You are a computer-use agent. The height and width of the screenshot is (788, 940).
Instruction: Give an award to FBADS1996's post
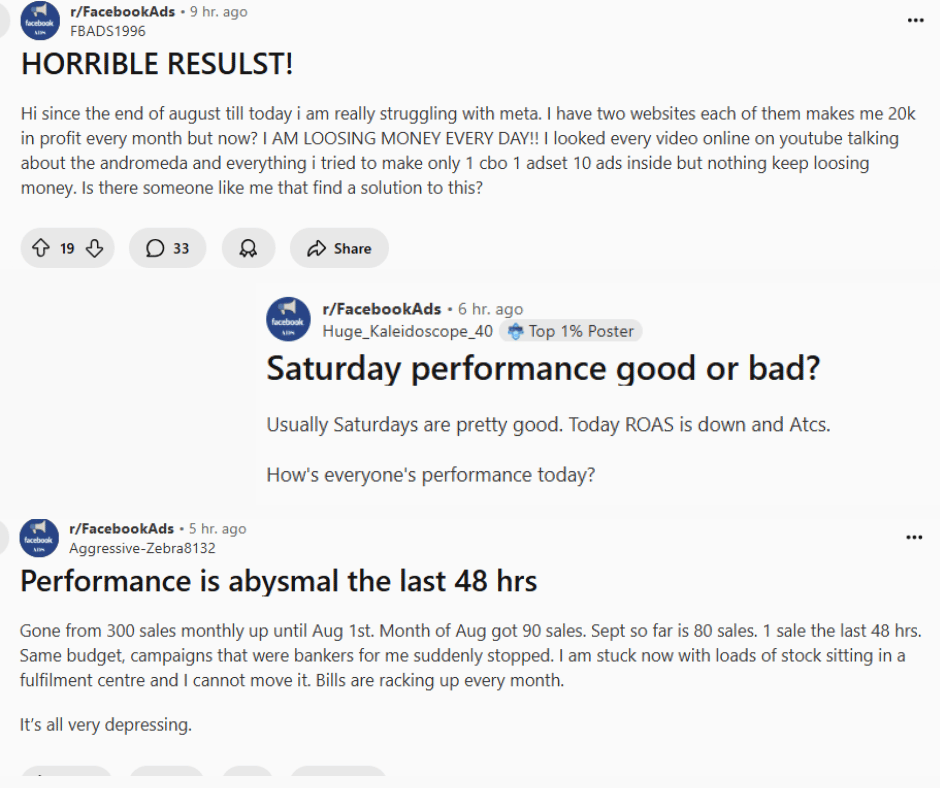pos(248,248)
